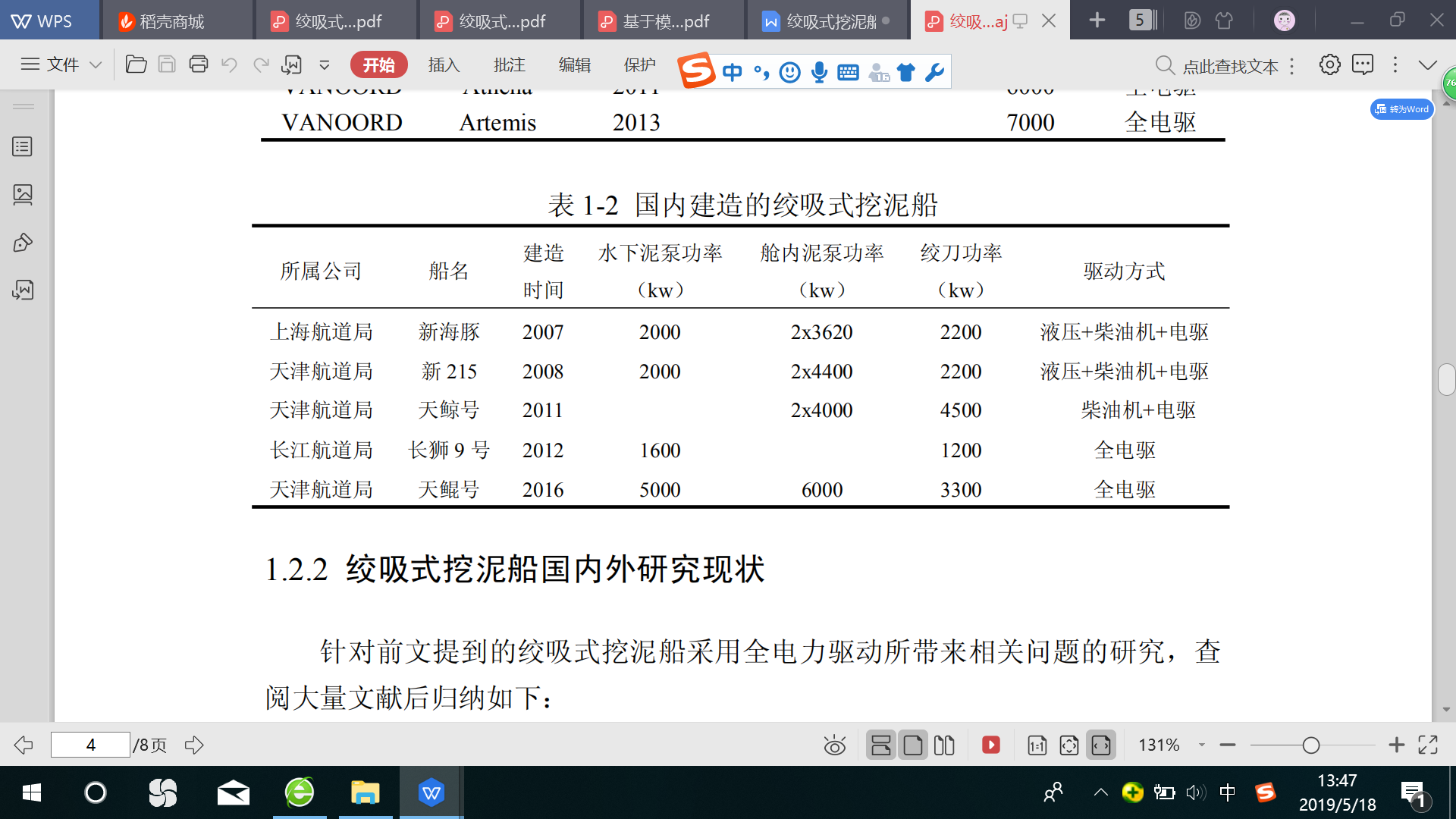
Task: Open the thumbnails panel in left sidebar
Action: click(23, 195)
